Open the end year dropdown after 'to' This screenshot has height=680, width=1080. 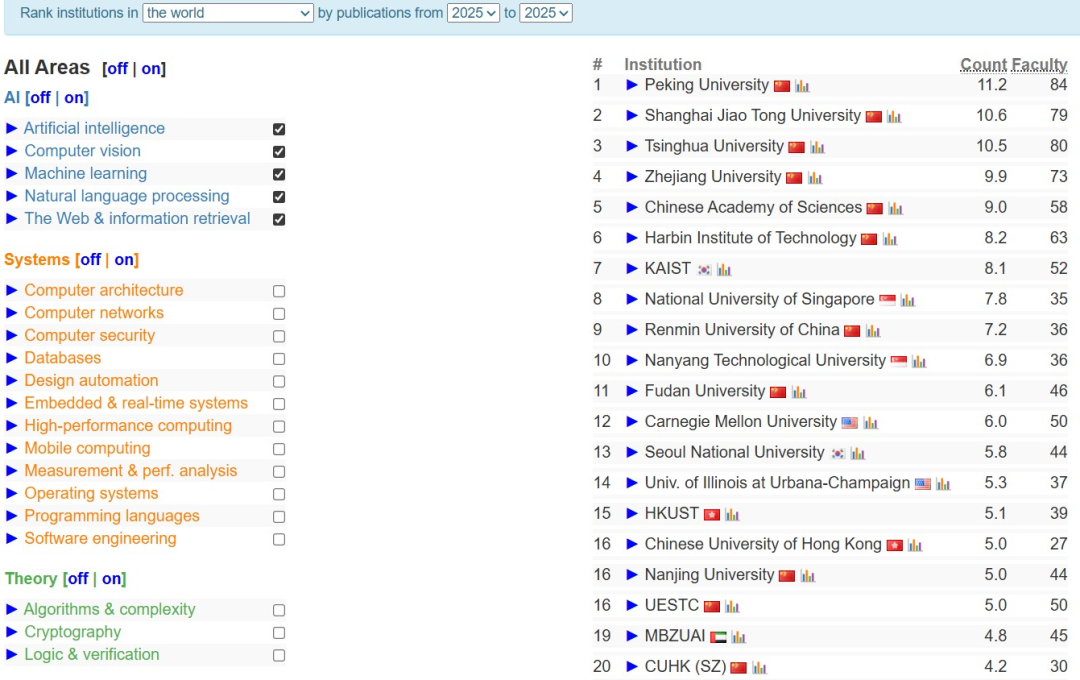[x=546, y=13]
